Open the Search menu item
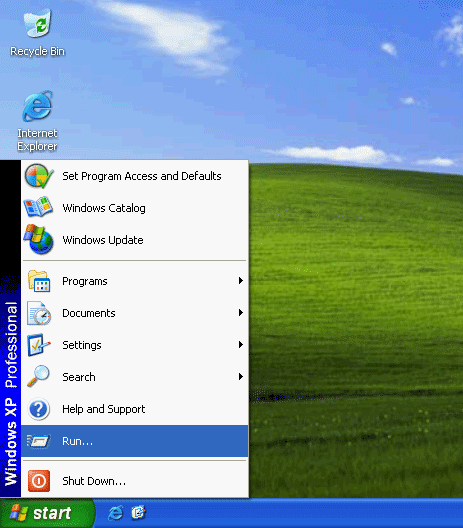 coord(135,377)
